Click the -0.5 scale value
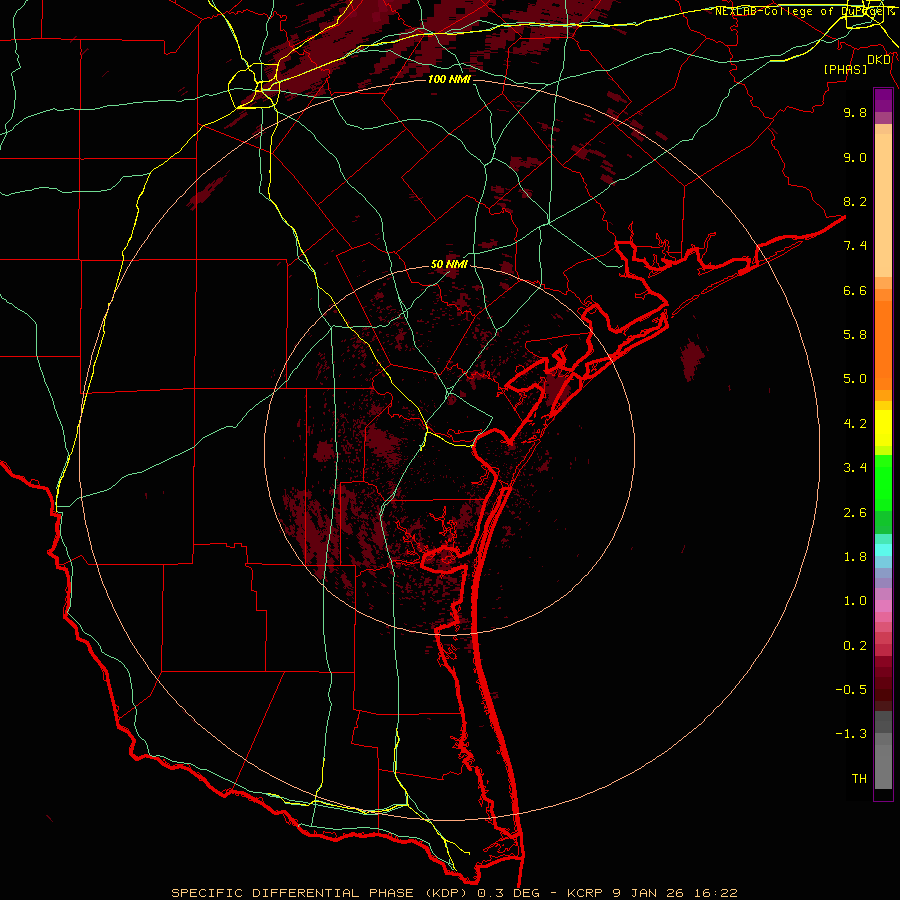900x900 pixels. tap(851, 690)
